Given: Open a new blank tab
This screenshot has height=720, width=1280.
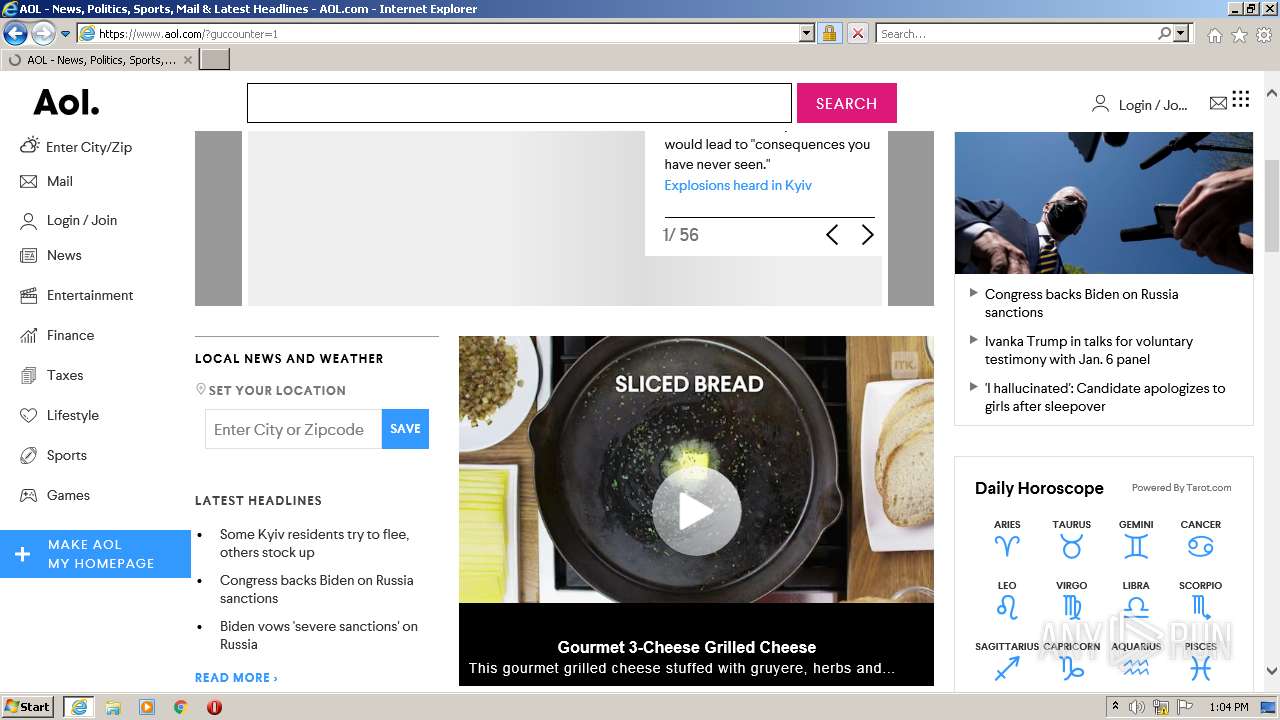Looking at the screenshot, I should pyautogui.click(x=215, y=60).
